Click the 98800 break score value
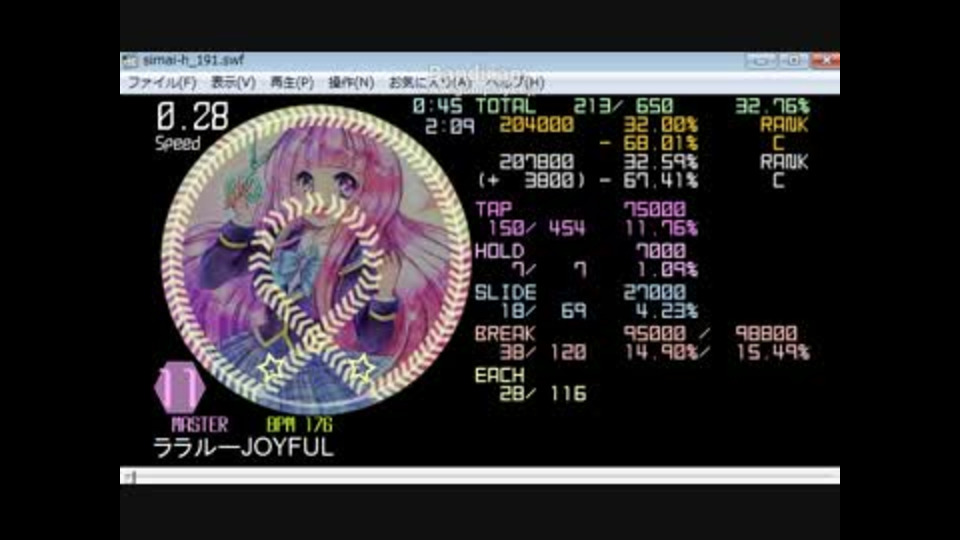 [x=766, y=334]
